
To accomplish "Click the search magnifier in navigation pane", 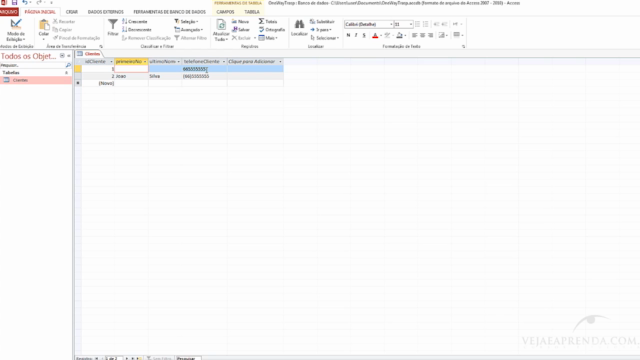I will (68, 65).
